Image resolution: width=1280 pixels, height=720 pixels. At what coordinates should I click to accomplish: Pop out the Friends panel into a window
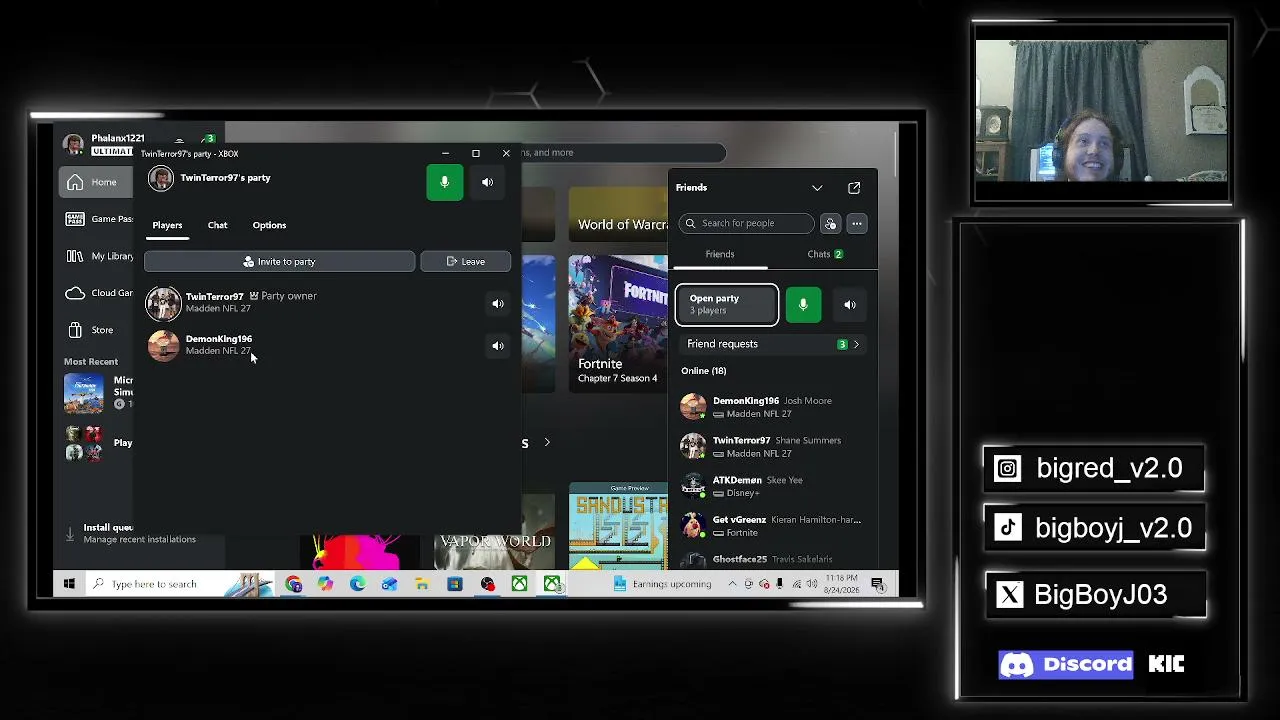click(x=854, y=188)
